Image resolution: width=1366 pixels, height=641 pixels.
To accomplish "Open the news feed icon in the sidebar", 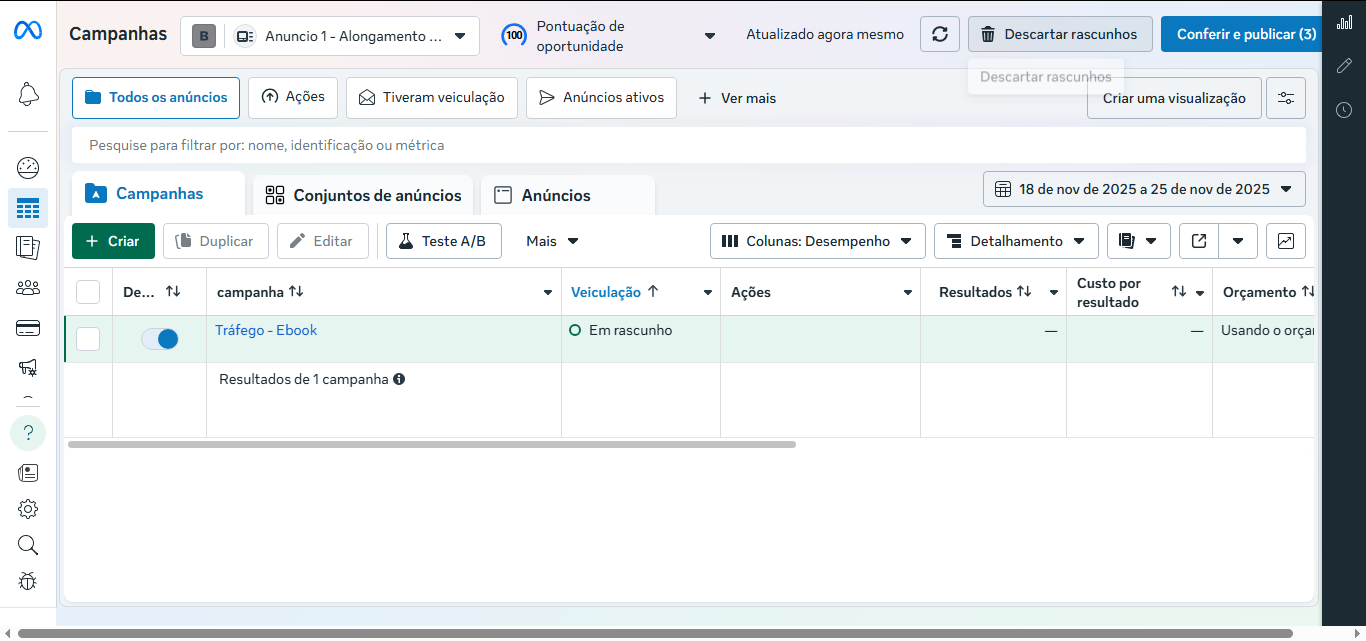I will point(28,472).
